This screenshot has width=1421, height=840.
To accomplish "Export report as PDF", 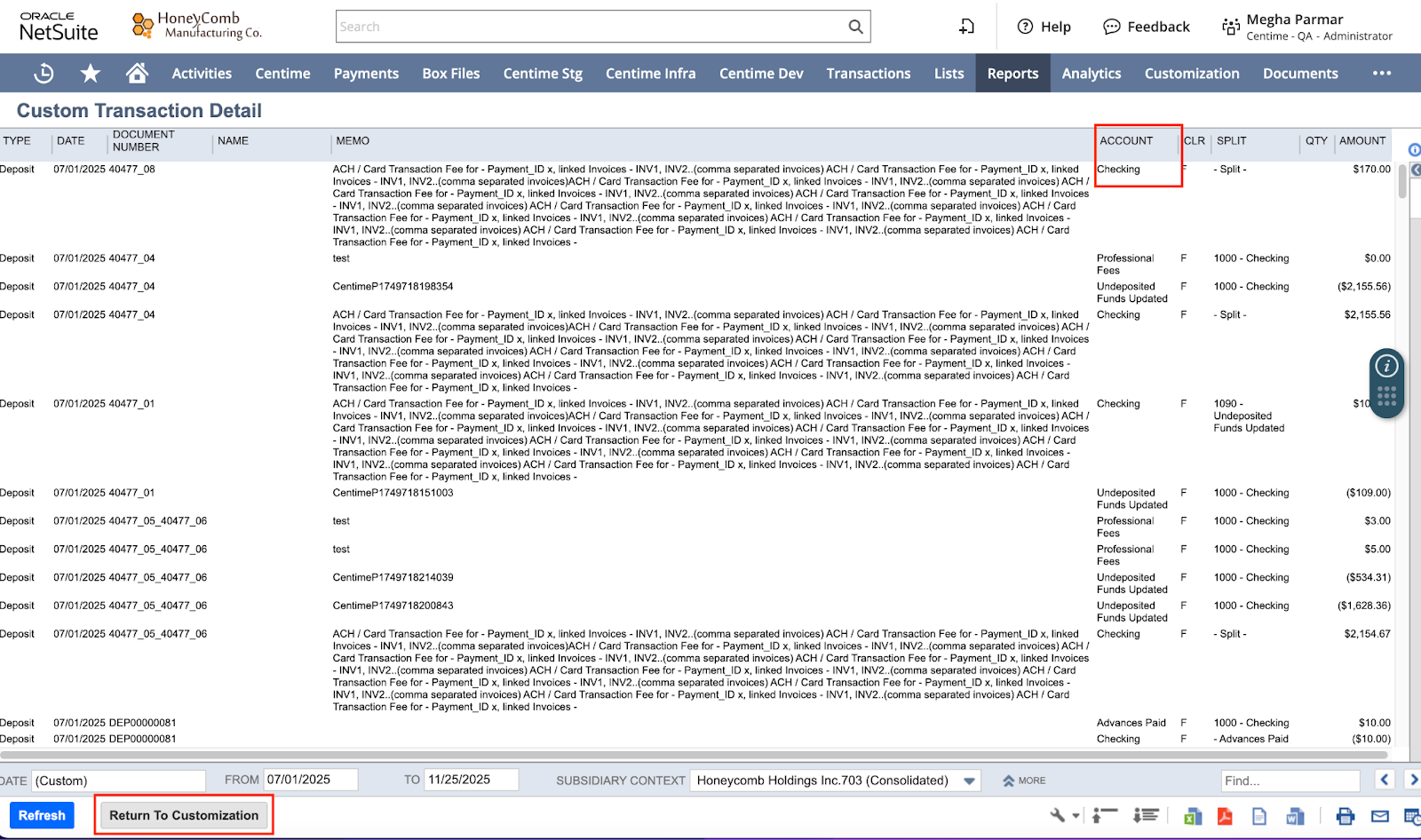I will (x=1225, y=816).
